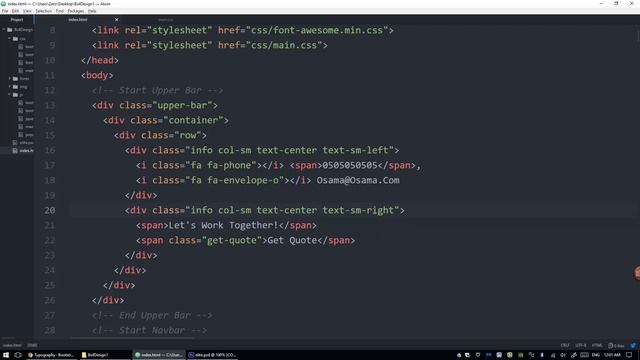Open the first file inside css folder

26,47
